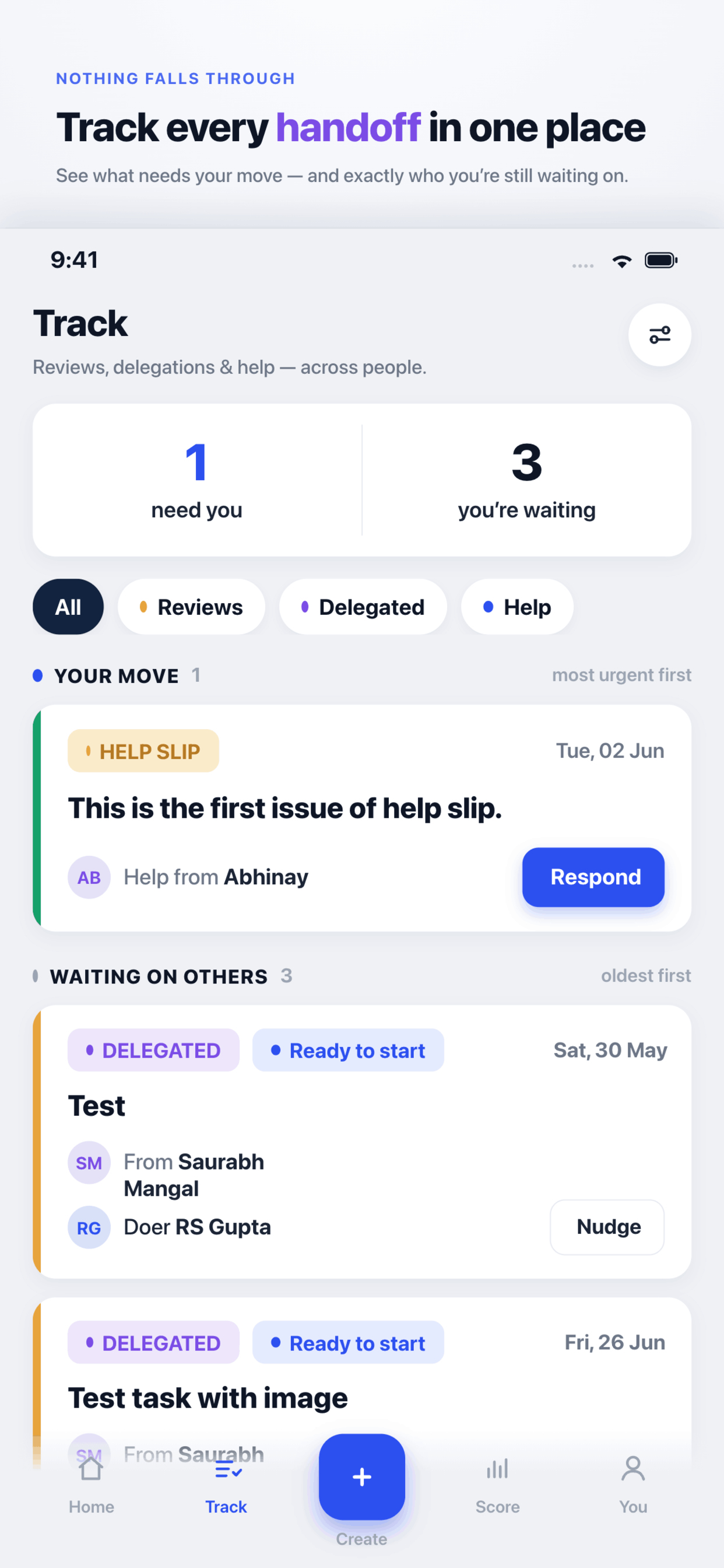This screenshot has width=724, height=1568.
Task: Change the 'most urgent first' sort order
Action: pos(622,675)
